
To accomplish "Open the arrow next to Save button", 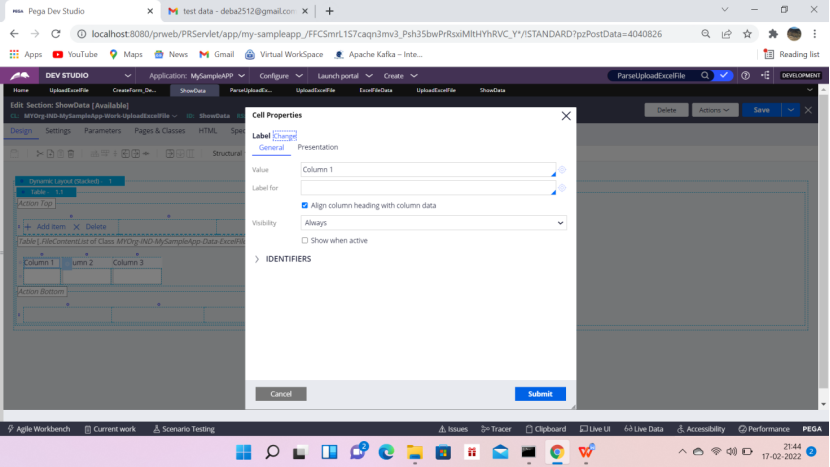I will coord(790,110).
